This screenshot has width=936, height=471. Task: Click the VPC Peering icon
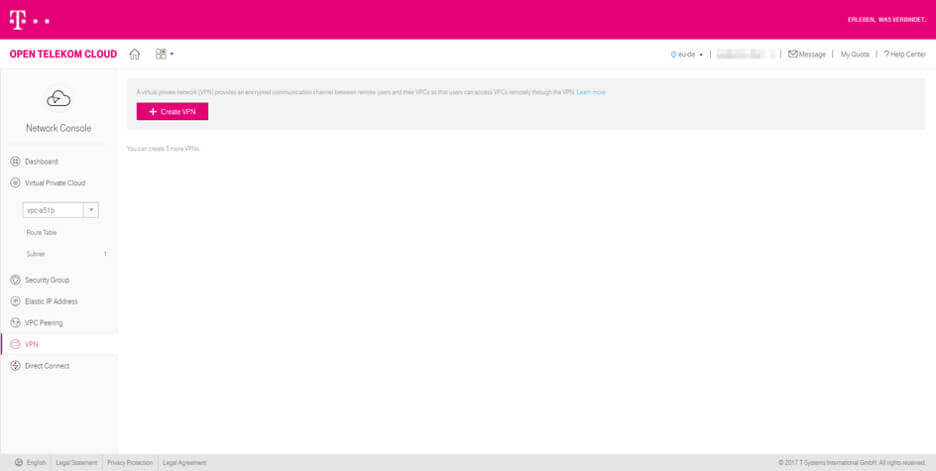(16, 323)
